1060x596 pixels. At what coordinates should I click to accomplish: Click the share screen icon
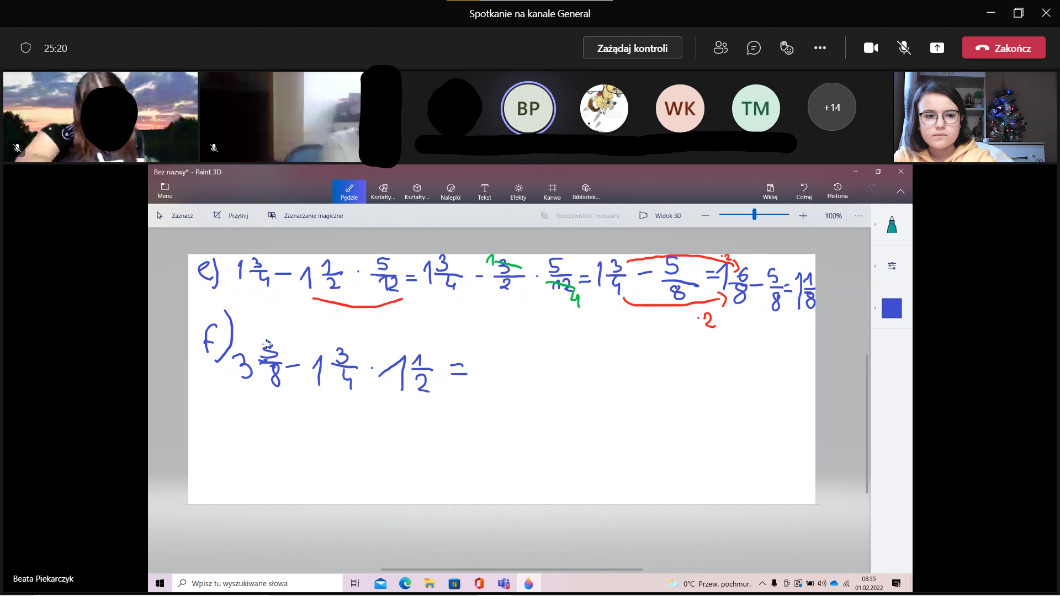pyautogui.click(x=936, y=48)
